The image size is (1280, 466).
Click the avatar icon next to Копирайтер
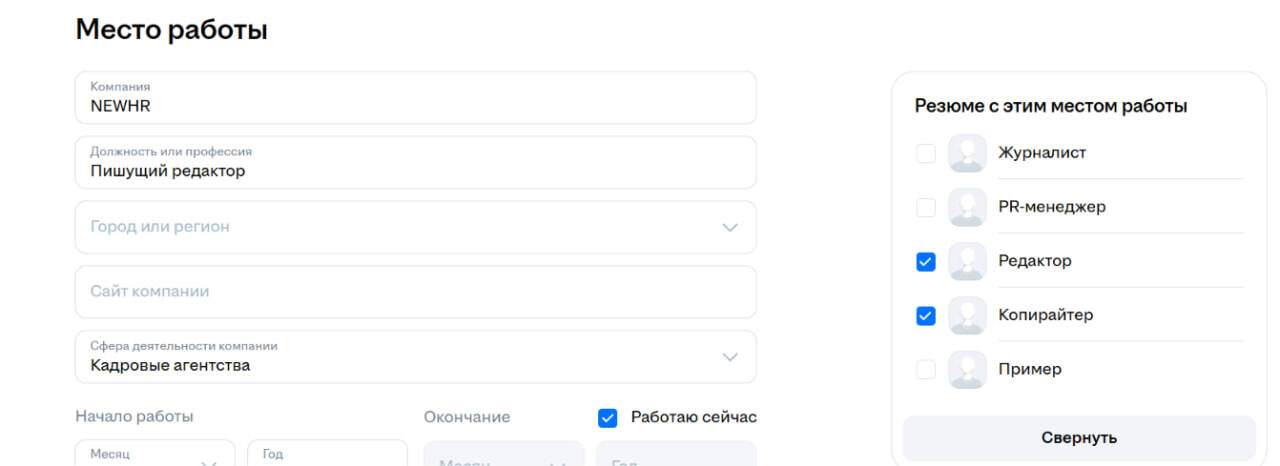click(x=967, y=315)
